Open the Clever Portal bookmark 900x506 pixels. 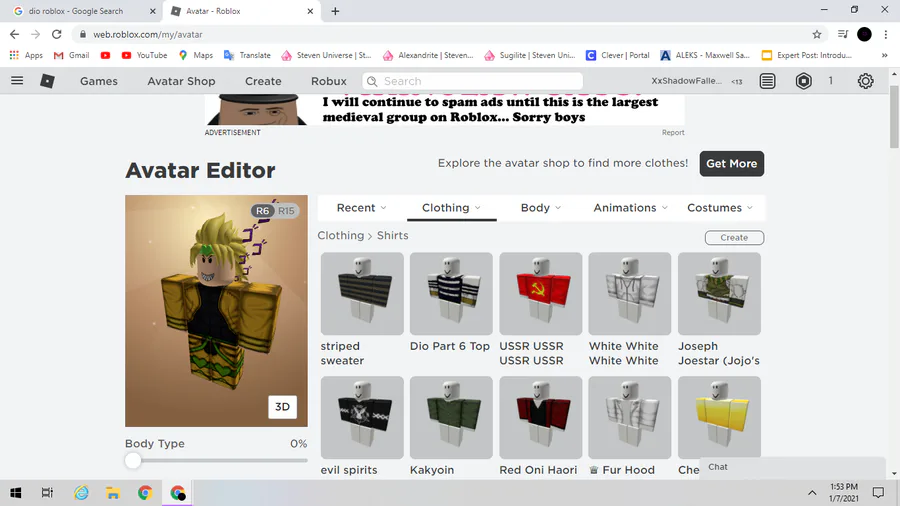[x=618, y=55]
